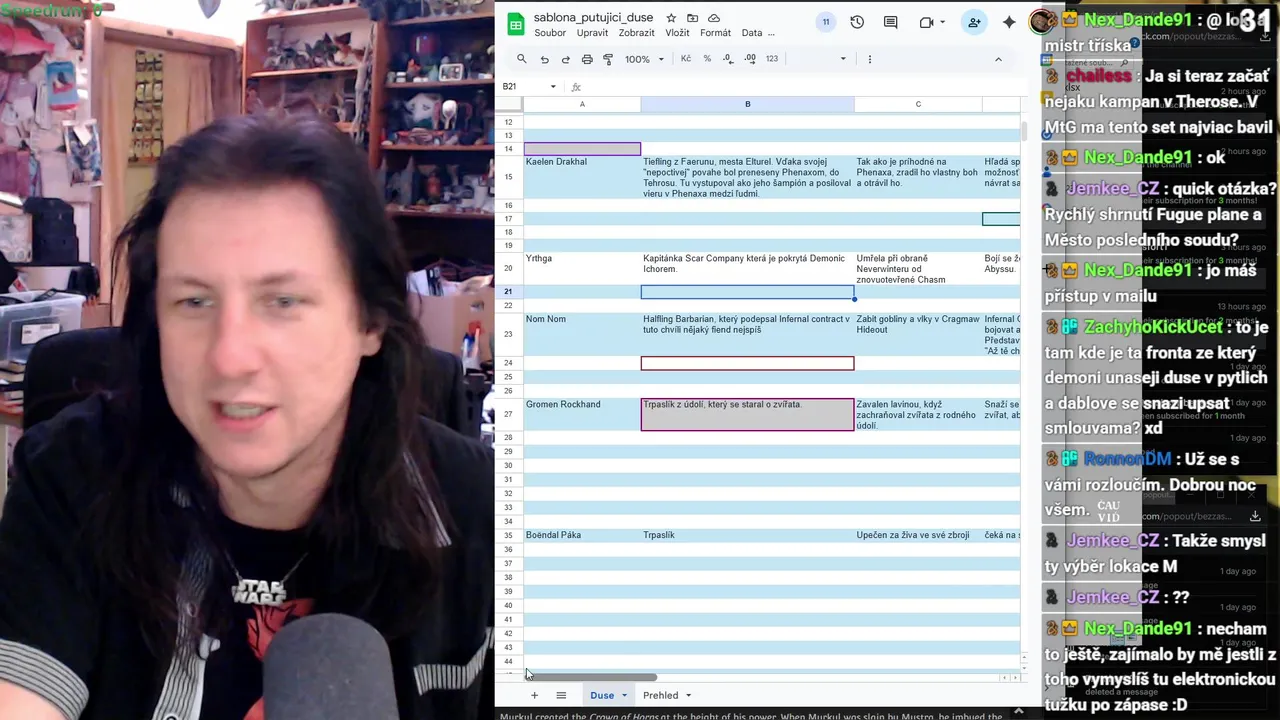Select the Boëndal Páka cell

582,535
